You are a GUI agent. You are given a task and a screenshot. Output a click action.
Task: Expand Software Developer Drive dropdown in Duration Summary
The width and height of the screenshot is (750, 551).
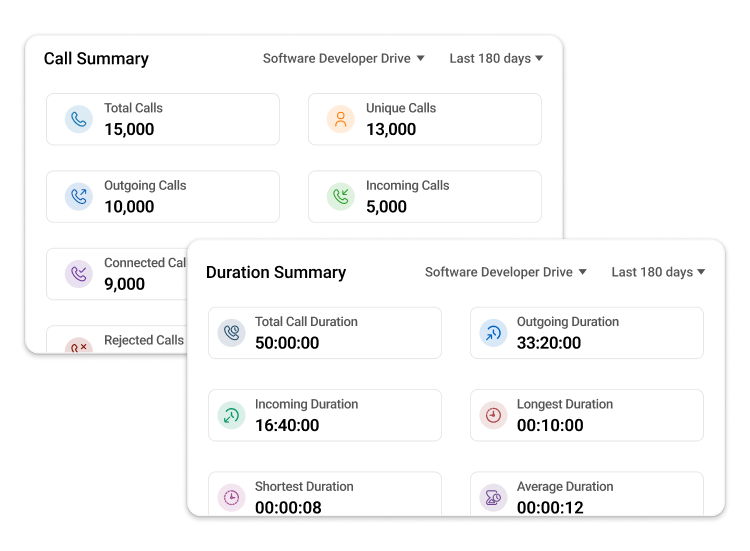[x=505, y=272]
